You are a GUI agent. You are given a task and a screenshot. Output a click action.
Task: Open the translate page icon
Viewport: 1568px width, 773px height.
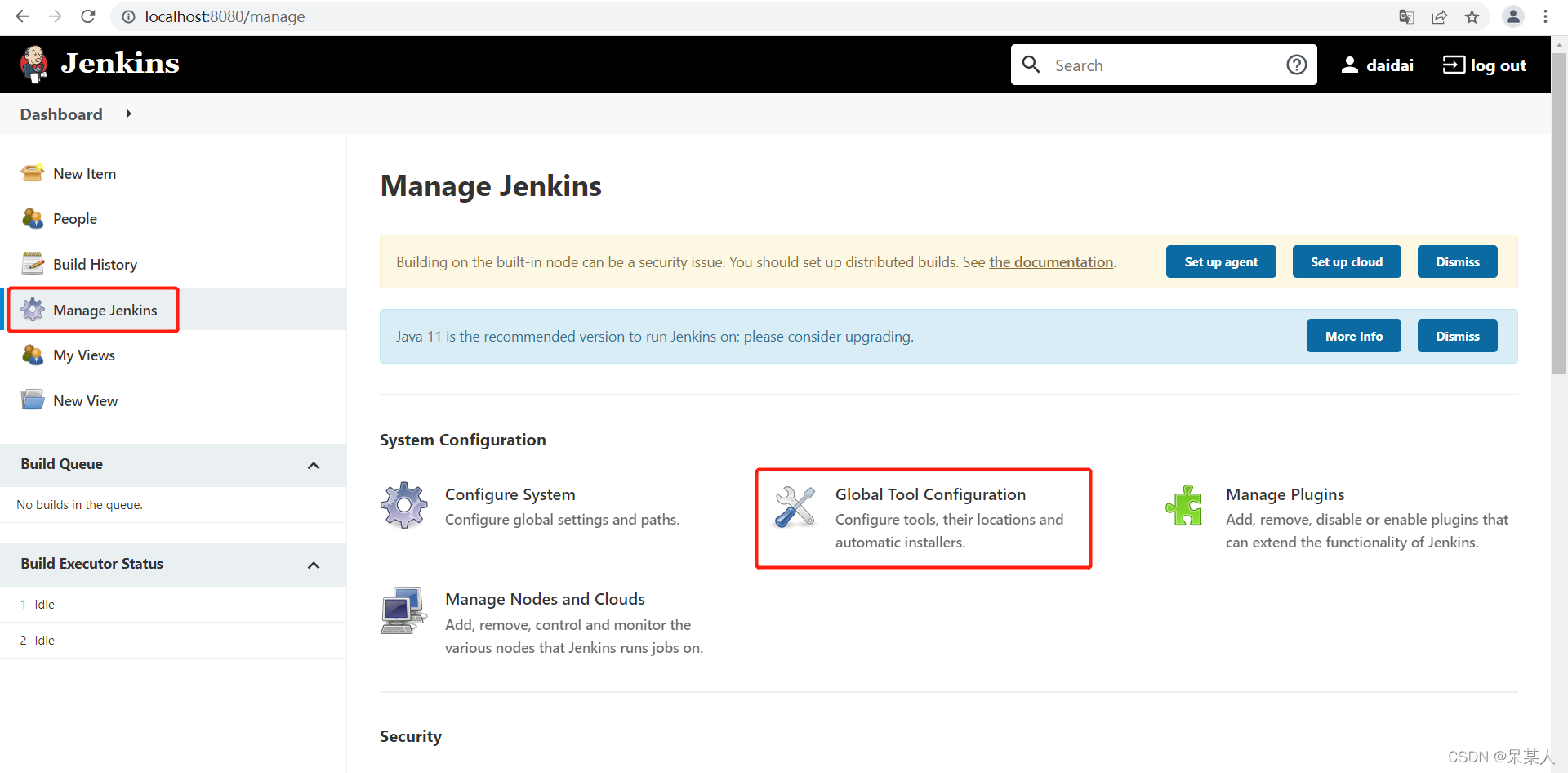coord(1406,16)
